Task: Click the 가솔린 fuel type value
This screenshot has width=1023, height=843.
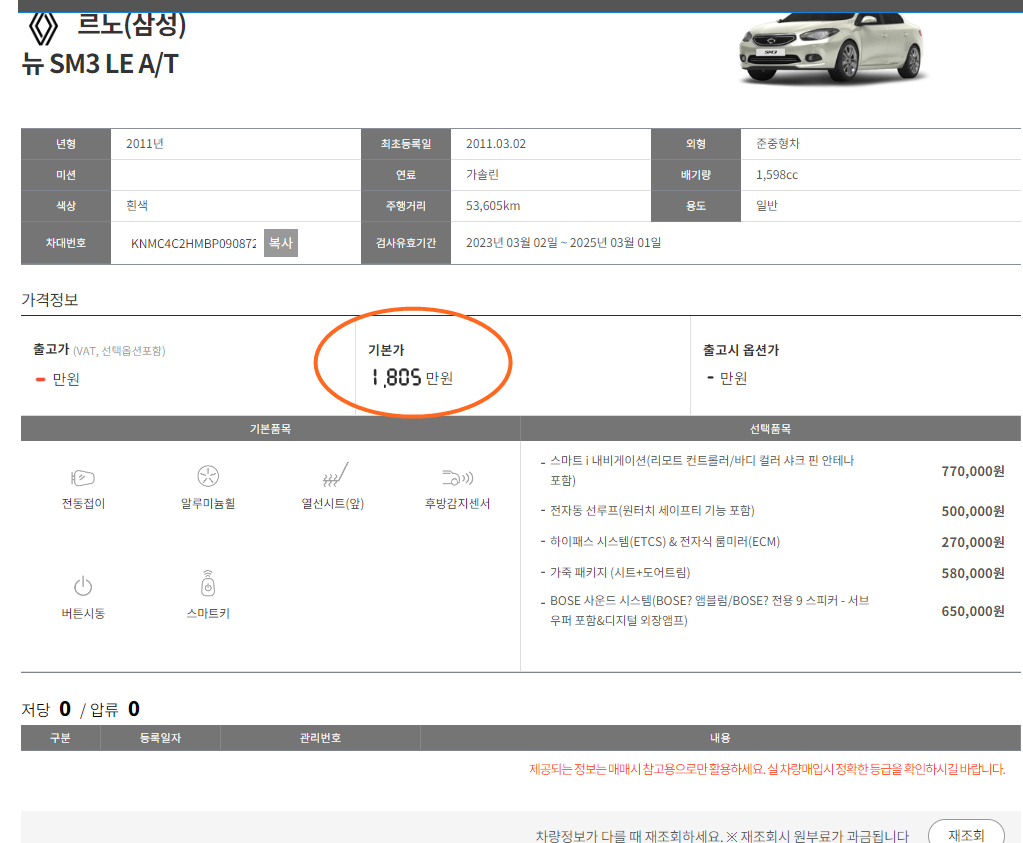Action: (482, 175)
